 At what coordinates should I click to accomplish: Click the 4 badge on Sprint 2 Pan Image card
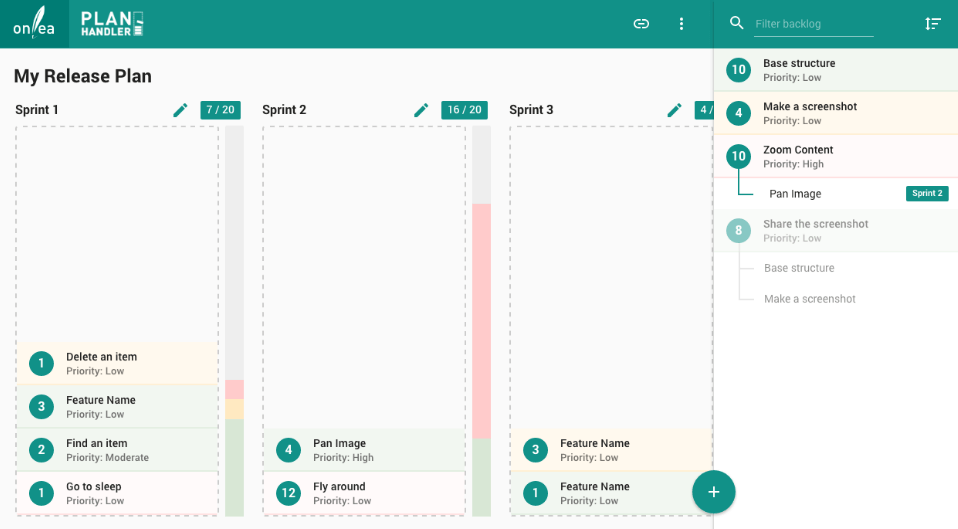[x=288, y=450]
